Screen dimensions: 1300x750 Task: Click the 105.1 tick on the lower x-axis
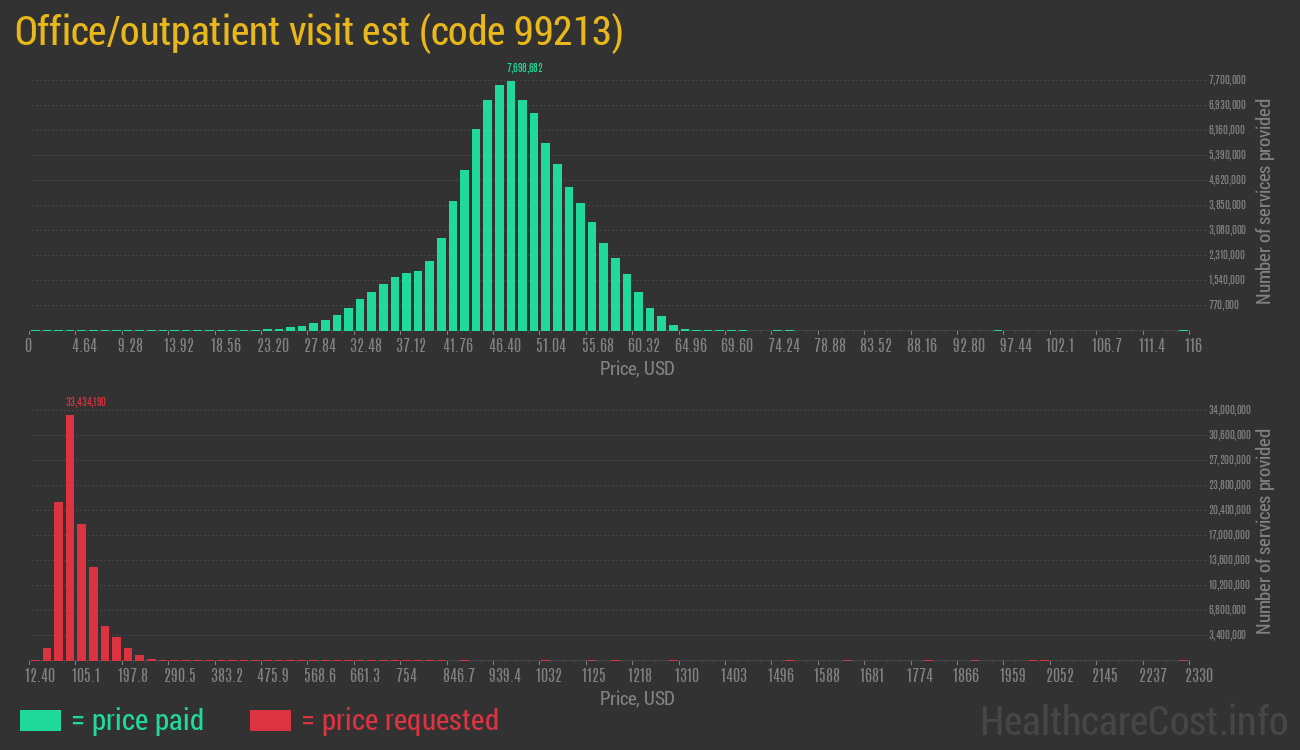pos(86,676)
